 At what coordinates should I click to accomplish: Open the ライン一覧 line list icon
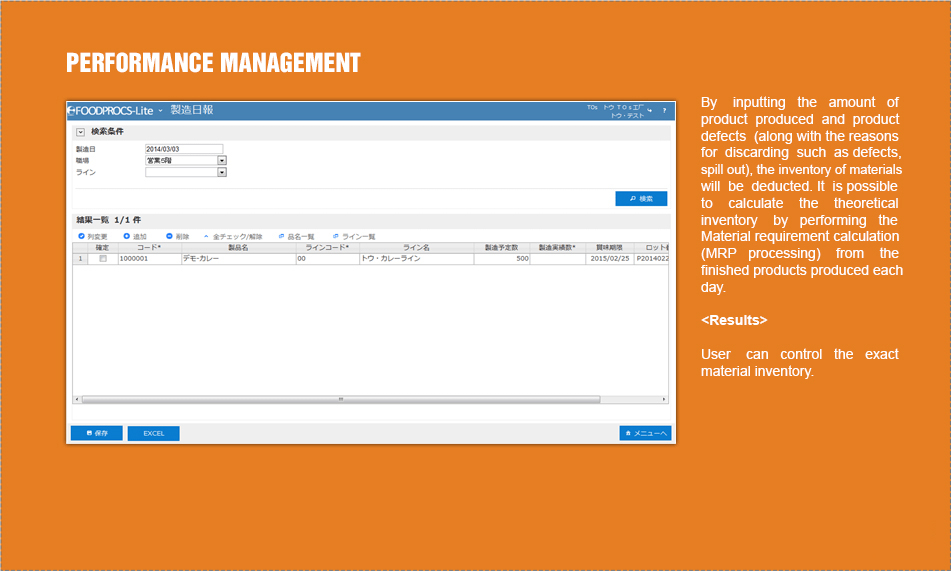pos(336,237)
